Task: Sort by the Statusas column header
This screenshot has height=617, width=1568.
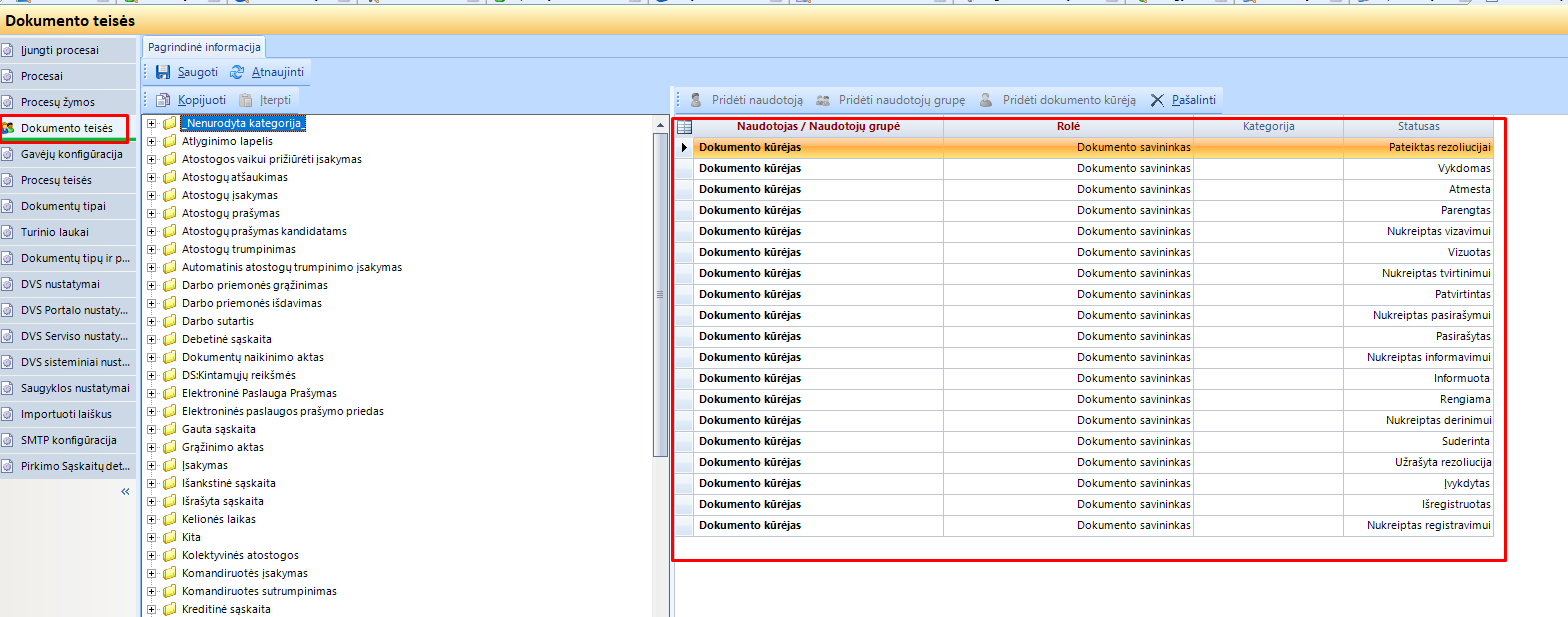Action: pyautogui.click(x=1419, y=127)
